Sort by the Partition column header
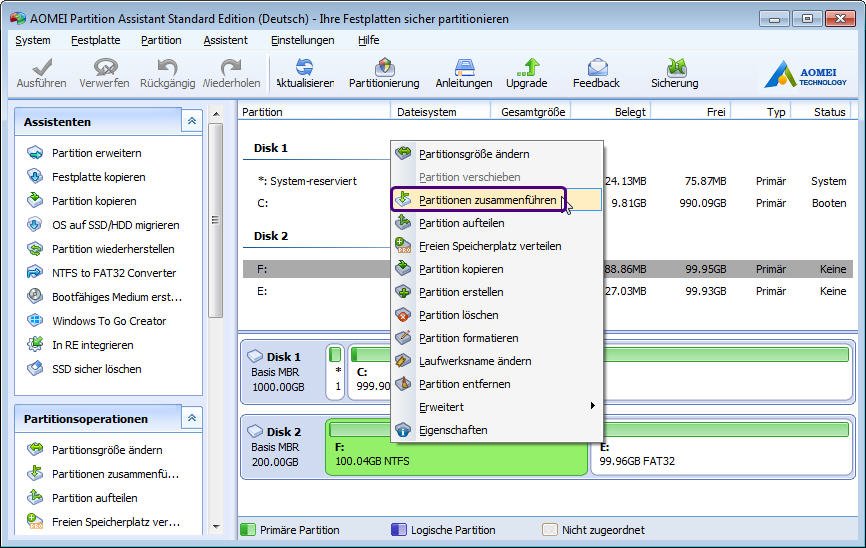This screenshot has width=866, height=548. pyautogui.click(x=314, y=112)
